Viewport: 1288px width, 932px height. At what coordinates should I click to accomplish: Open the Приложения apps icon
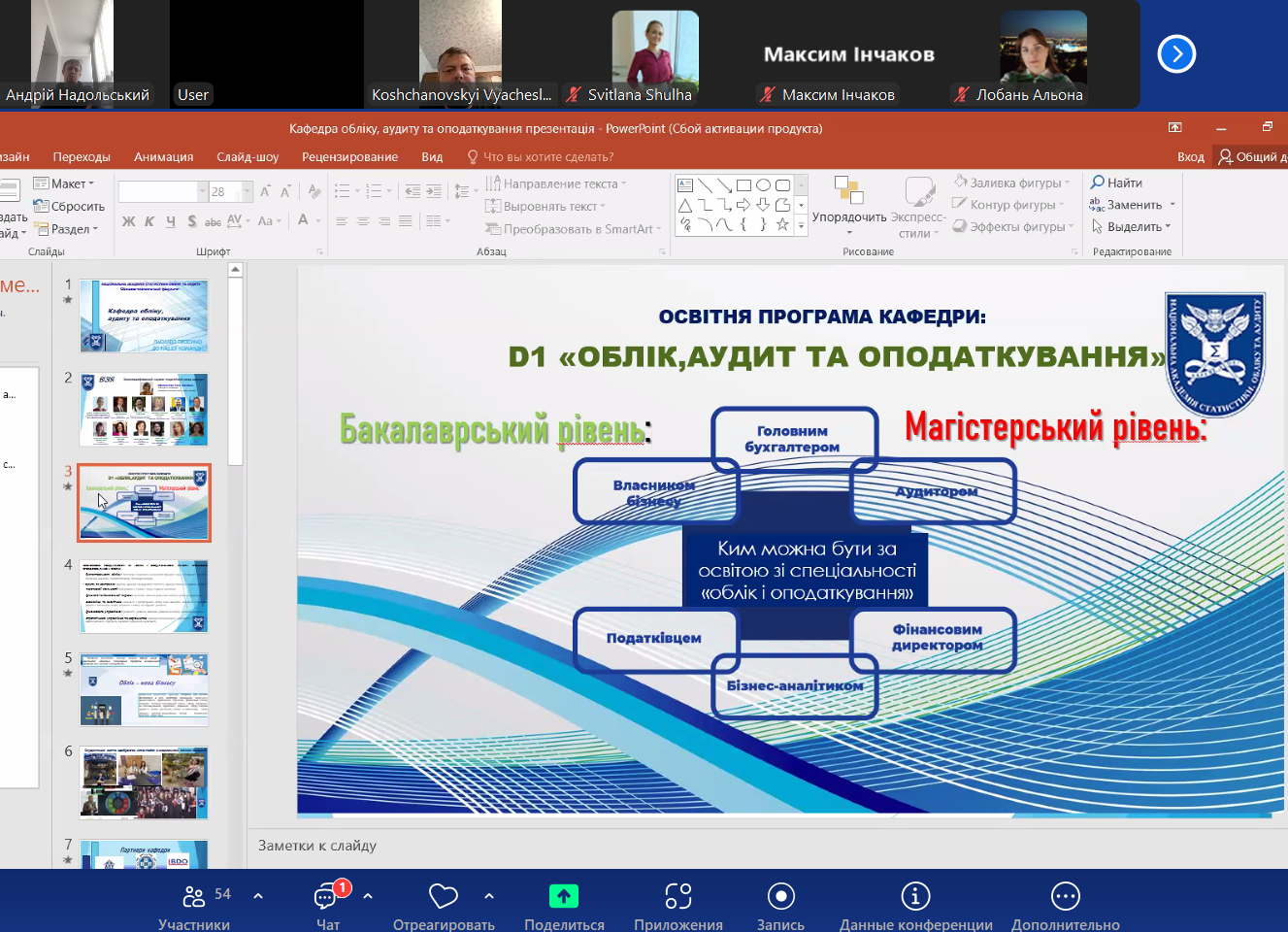677,897
